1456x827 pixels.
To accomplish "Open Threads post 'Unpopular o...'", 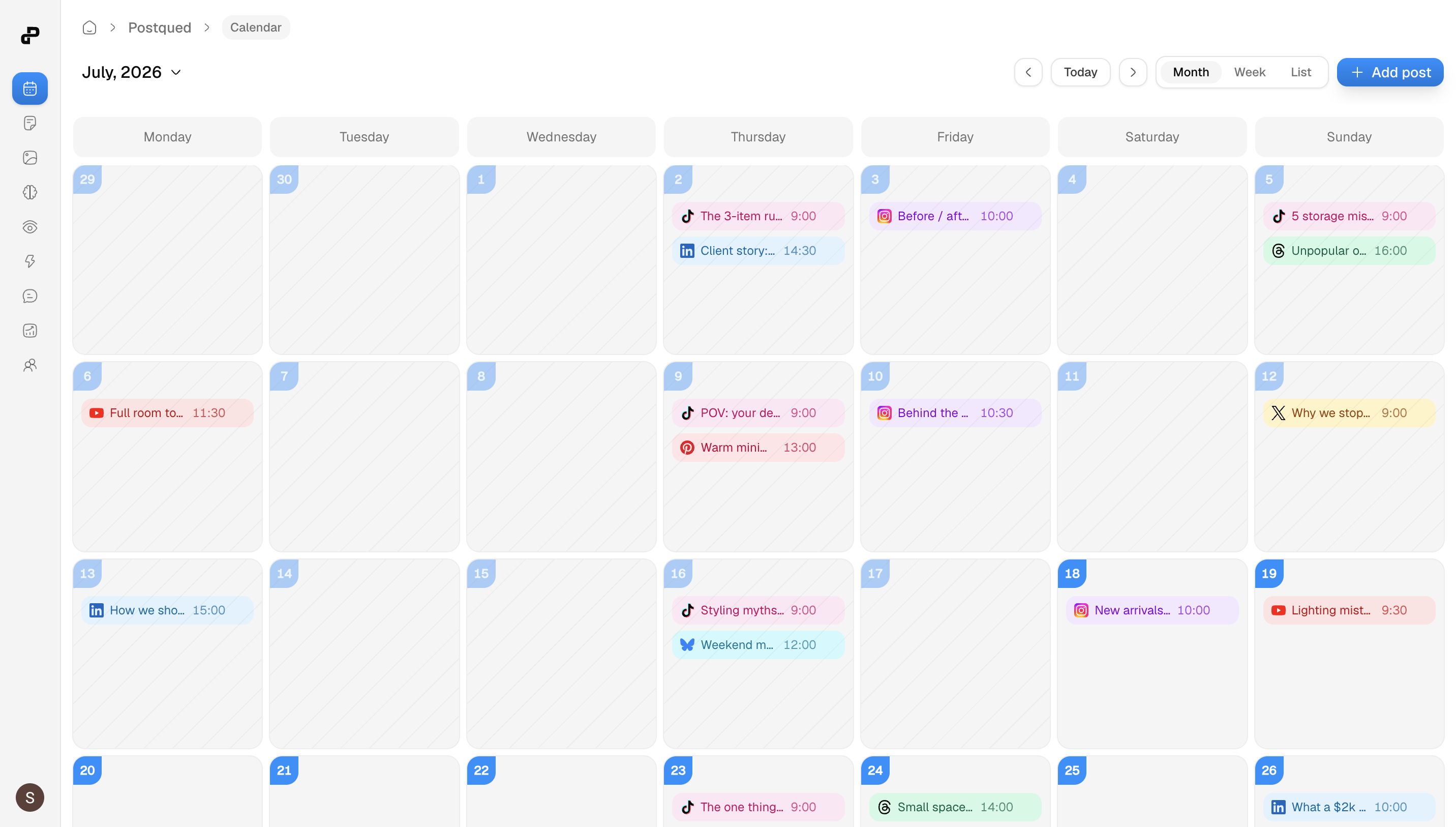I will [x=1349, y=250].
